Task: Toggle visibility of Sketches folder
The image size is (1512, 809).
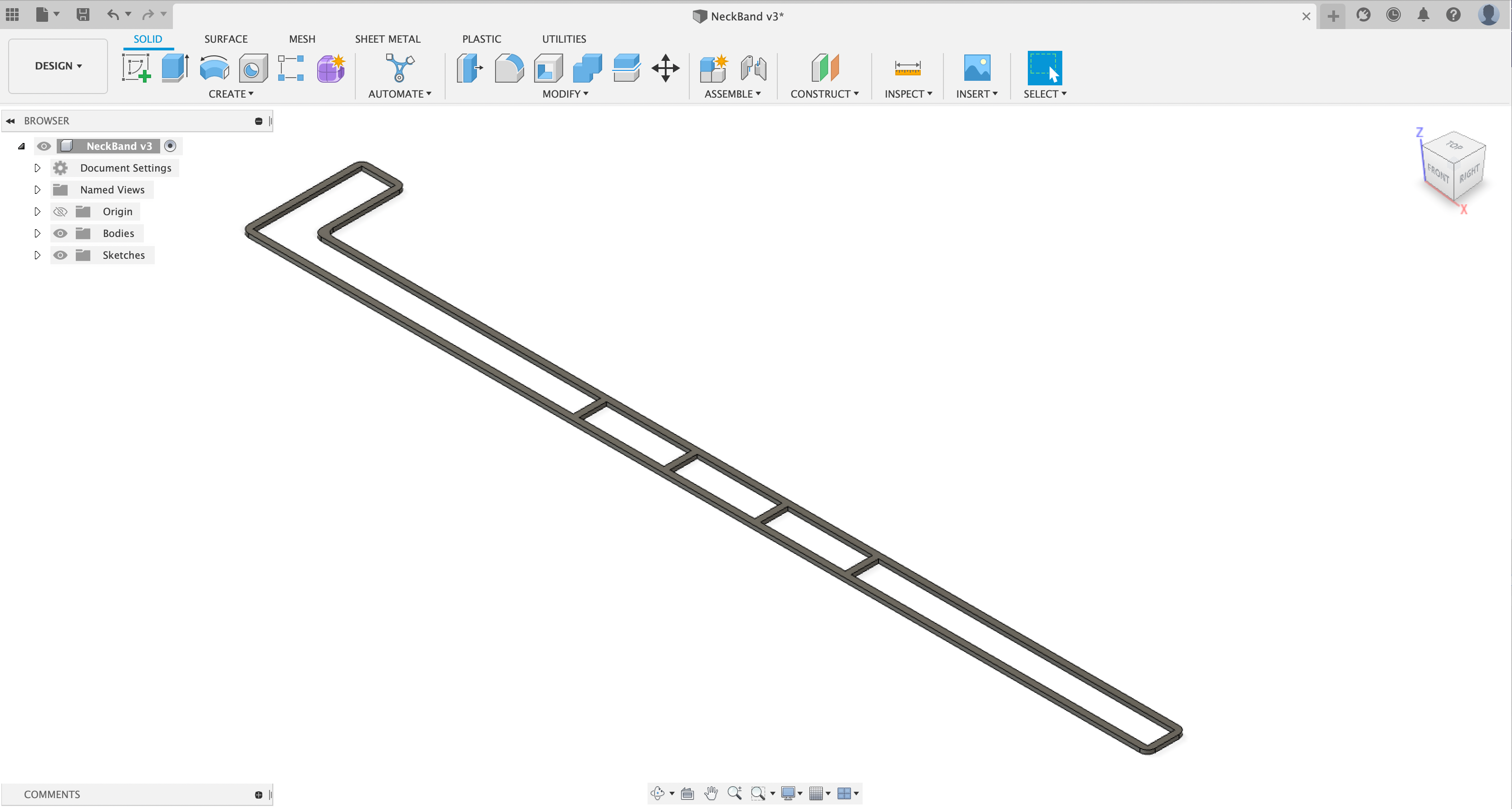Action: pyautogui.click(x=60, y=255)
